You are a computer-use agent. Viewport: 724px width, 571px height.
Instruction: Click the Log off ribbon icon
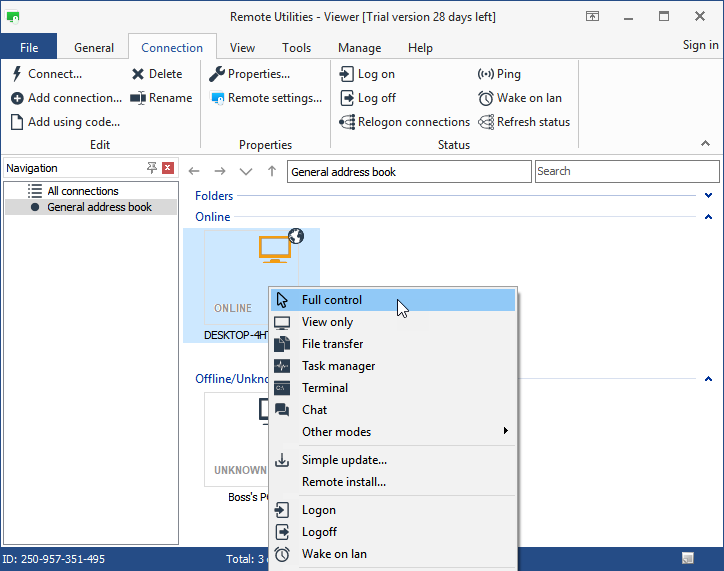click(347, 98)
